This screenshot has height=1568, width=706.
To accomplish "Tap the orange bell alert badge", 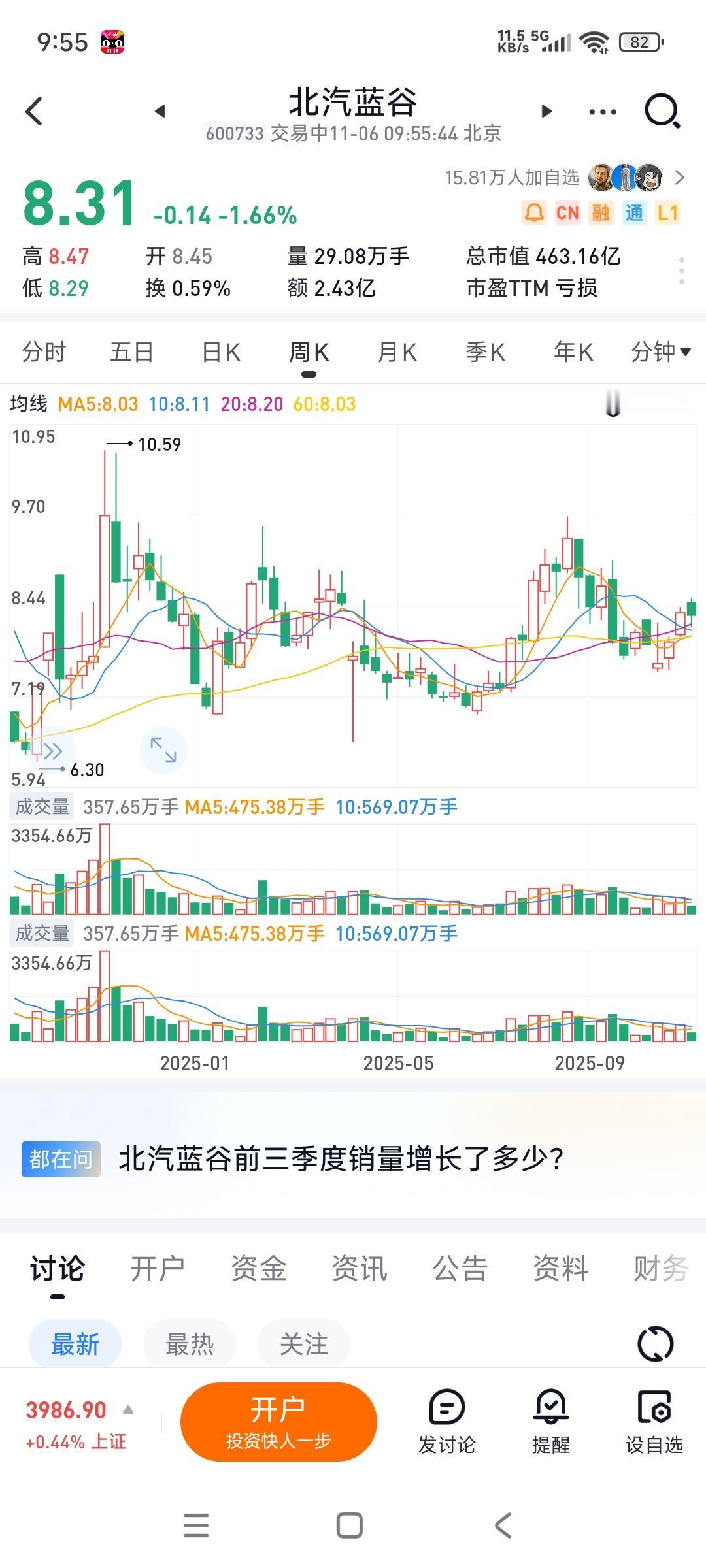I will point(533,213).
